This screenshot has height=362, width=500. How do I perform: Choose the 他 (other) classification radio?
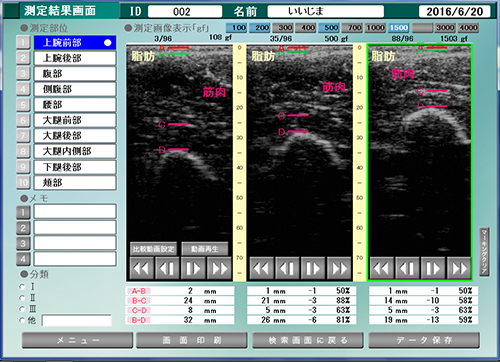click(x=22, y=320)
